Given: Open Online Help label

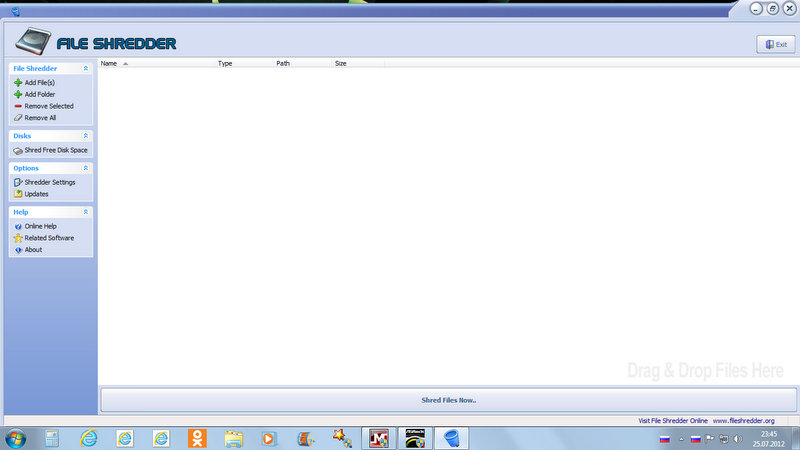Looking at the screenshot, I should [41, 226].
